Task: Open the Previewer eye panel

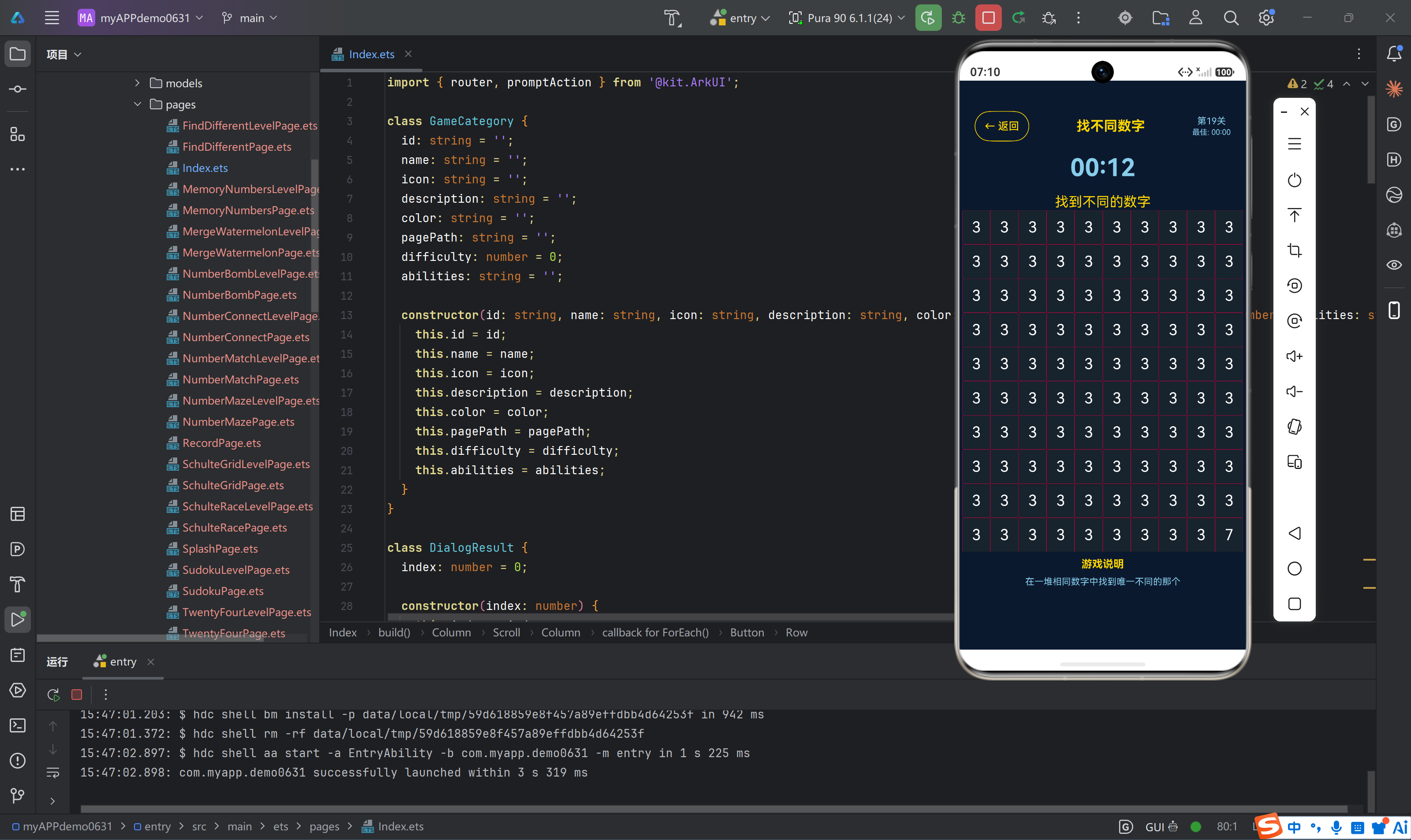Action: pos(1393,265)
